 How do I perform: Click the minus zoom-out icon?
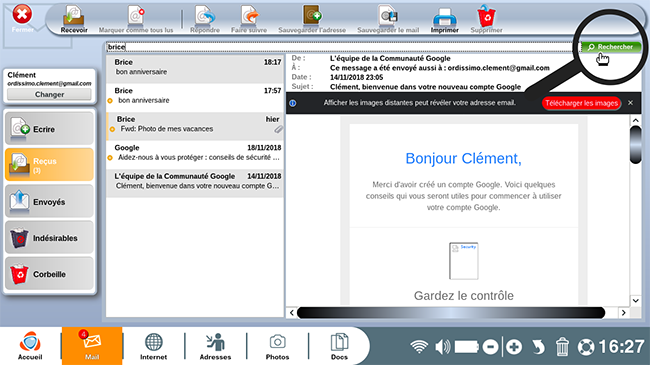[x=490, y=347]
